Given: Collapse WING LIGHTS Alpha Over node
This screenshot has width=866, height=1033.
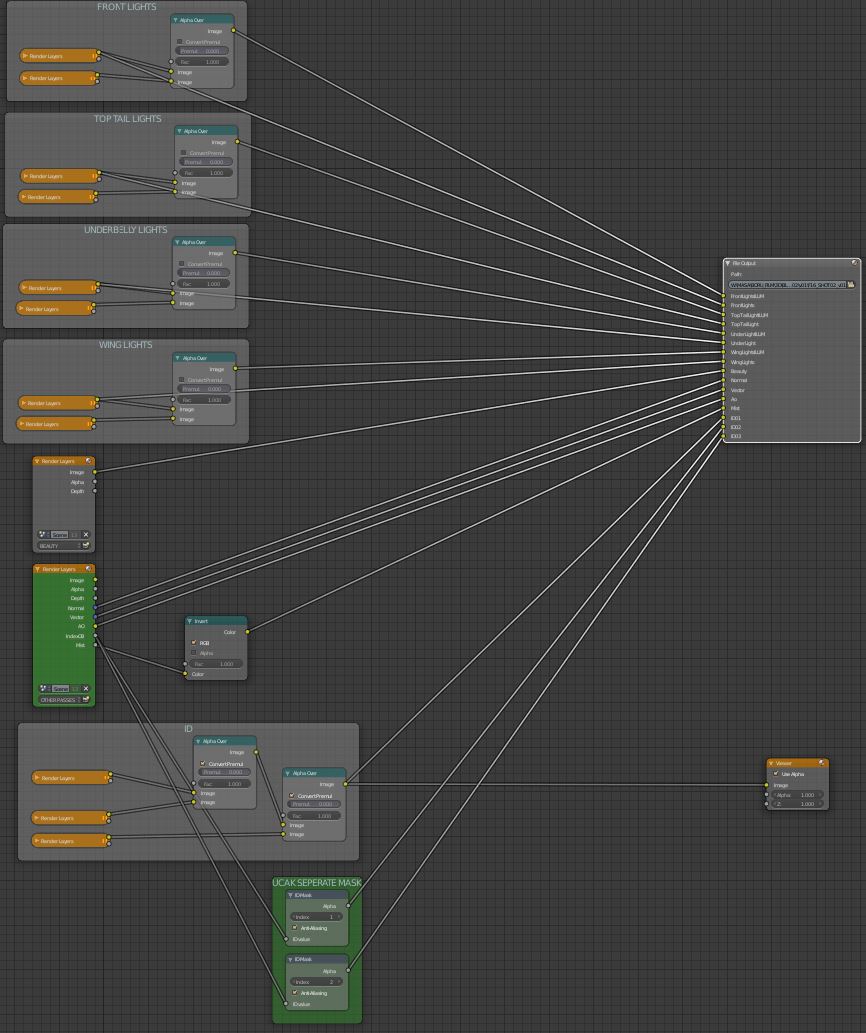Looking at the screenshot, I should [x=177, y=358].
